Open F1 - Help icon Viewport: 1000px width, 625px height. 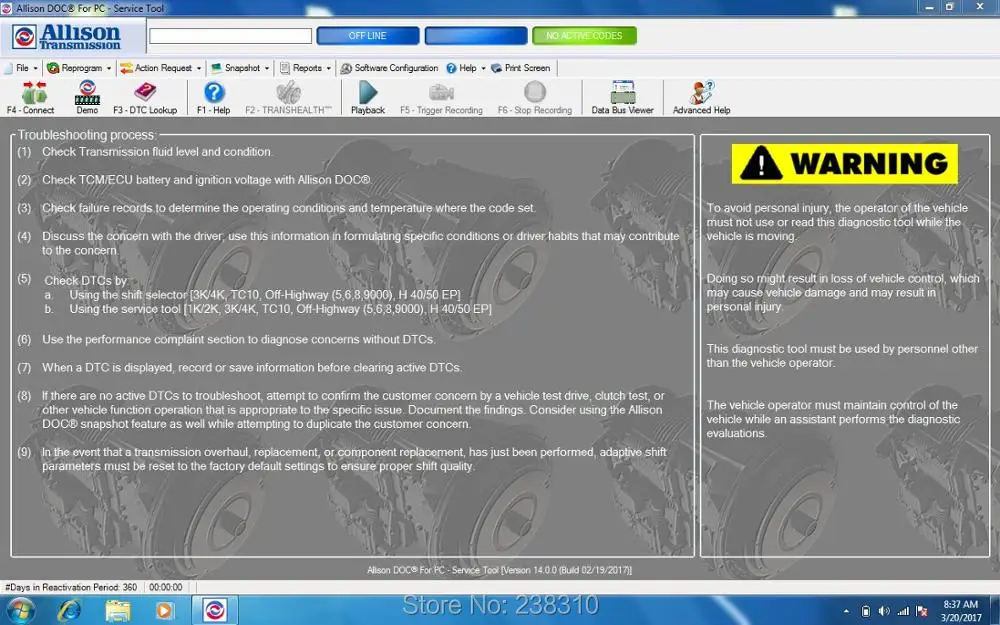pyautogui.click(x=214, y=98)
